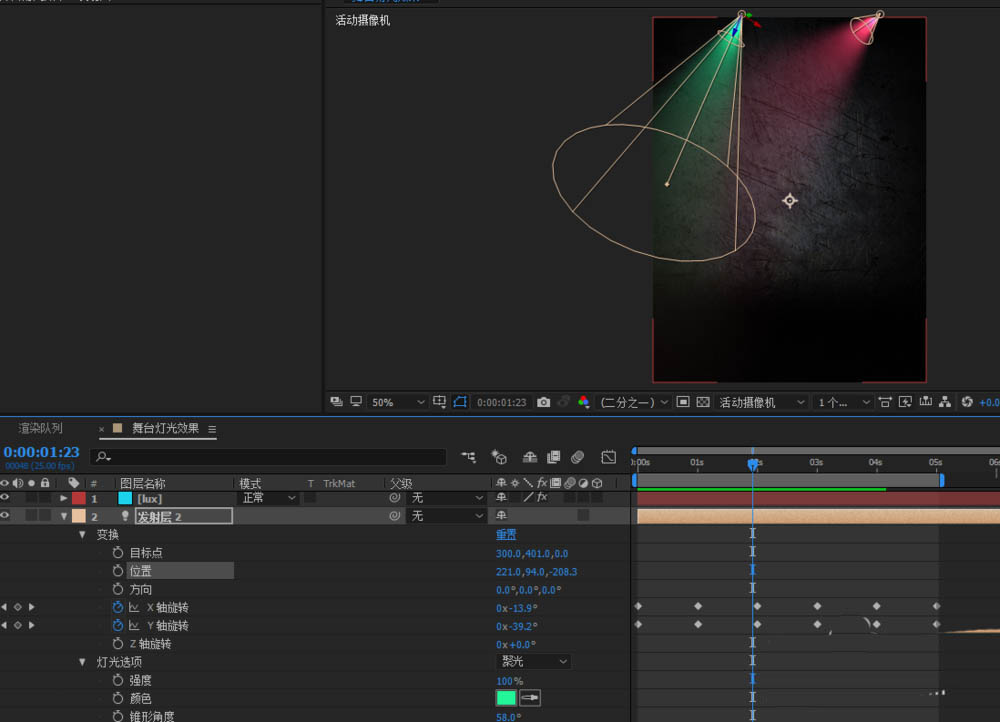1000x722 pixels.
Task: Click the snapshot camera icon in viewer
Action: click(x=543, y=402)
